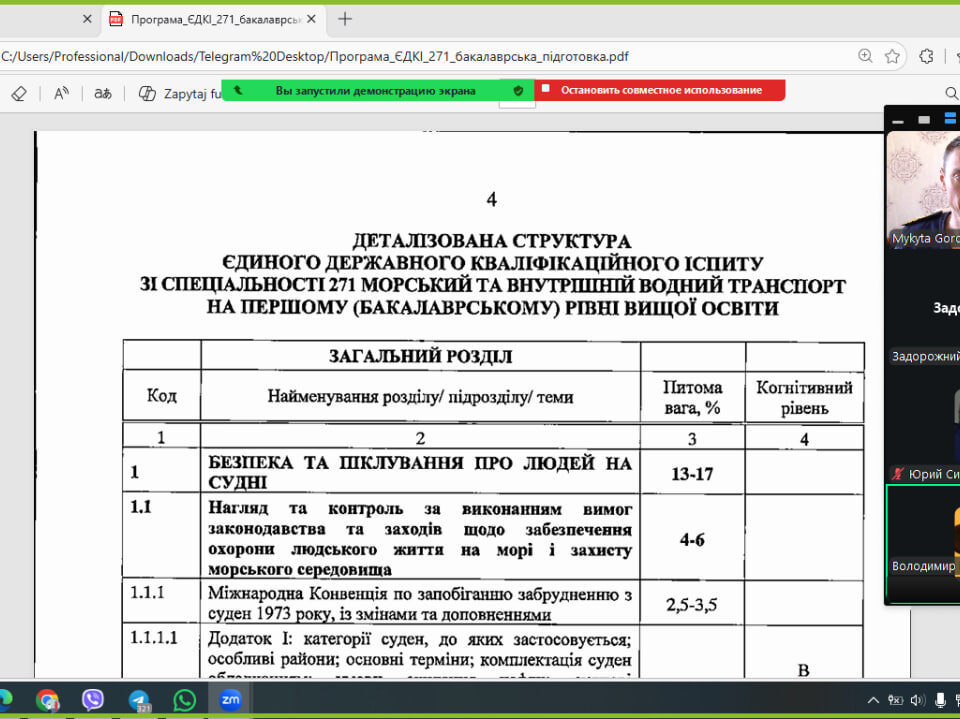Click the heading ДЕТАЛІЗОВАНА СТРУКТУРА
Viewport: 960px width, 719px height.
click(492, 241)
